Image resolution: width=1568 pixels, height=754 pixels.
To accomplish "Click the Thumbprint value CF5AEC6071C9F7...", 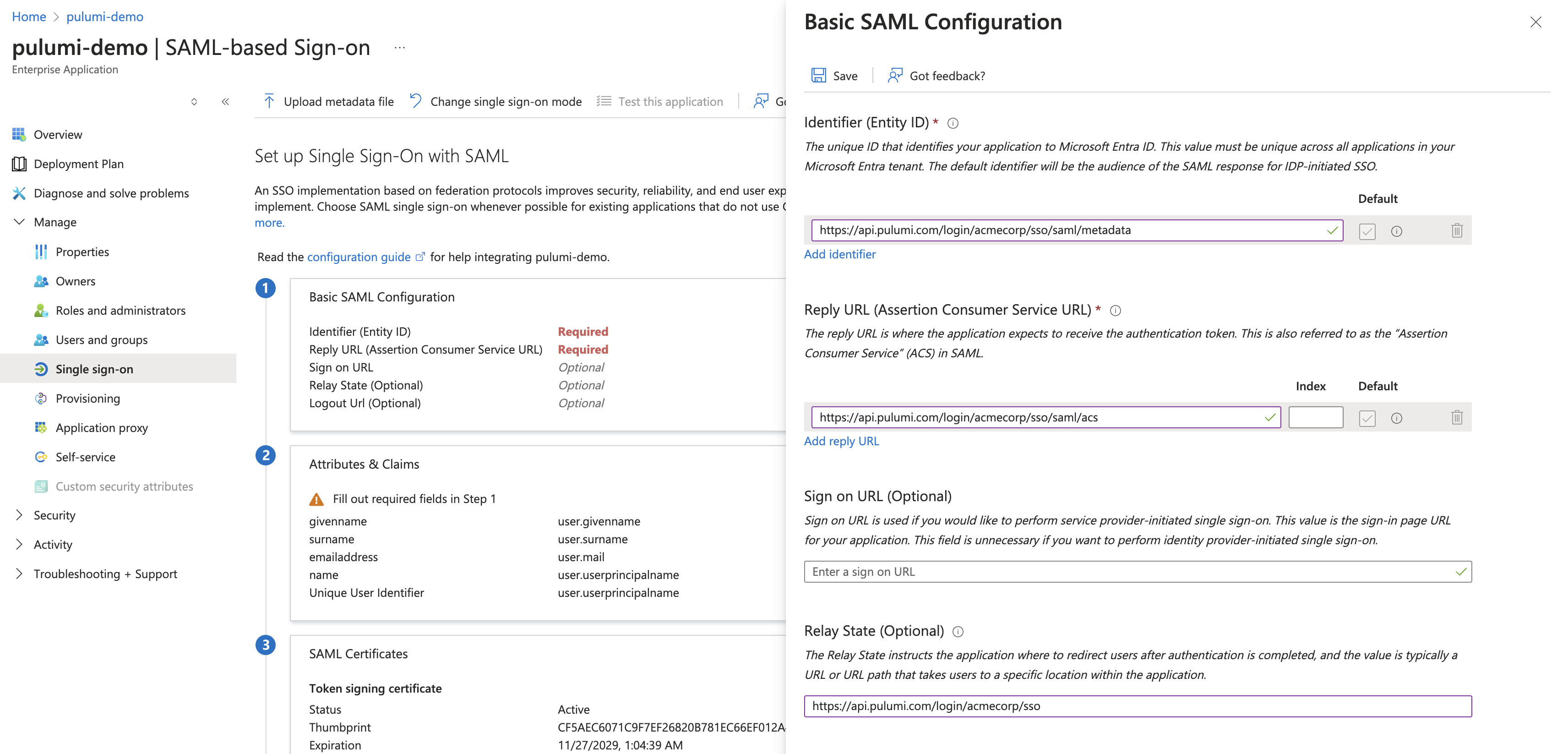I will [x=671, y=727].
